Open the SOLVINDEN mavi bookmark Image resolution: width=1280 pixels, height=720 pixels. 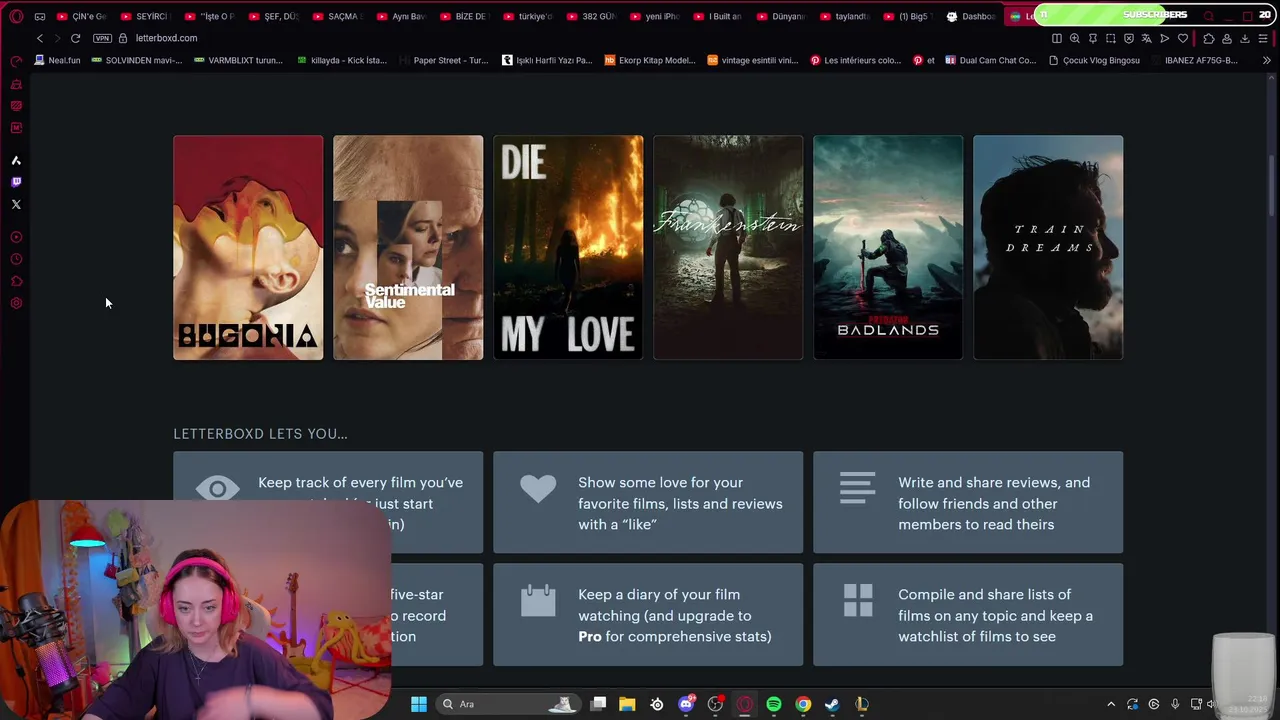pos(137,60)
